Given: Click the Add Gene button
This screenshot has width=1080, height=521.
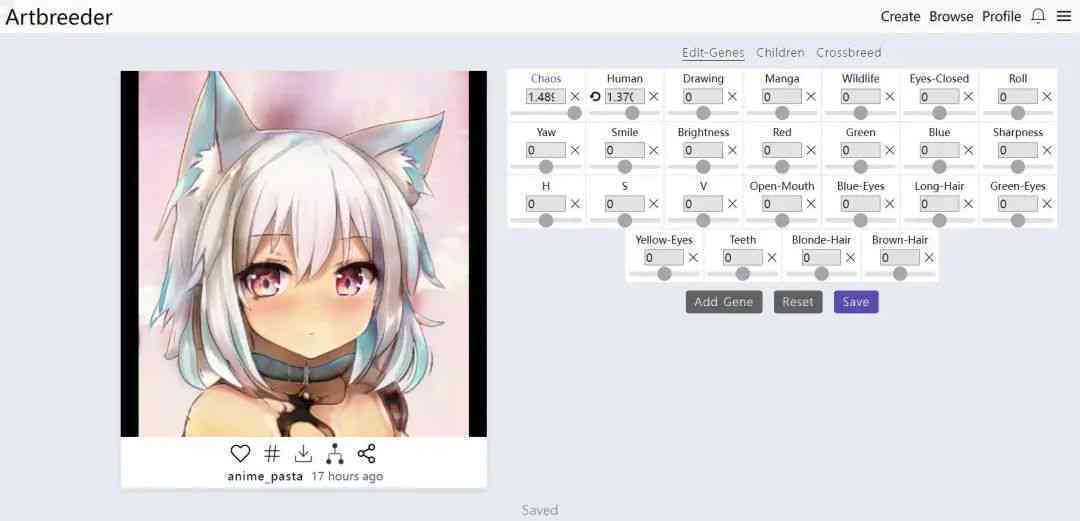Looking at the screenshot, I should click(x=724, y=302).
